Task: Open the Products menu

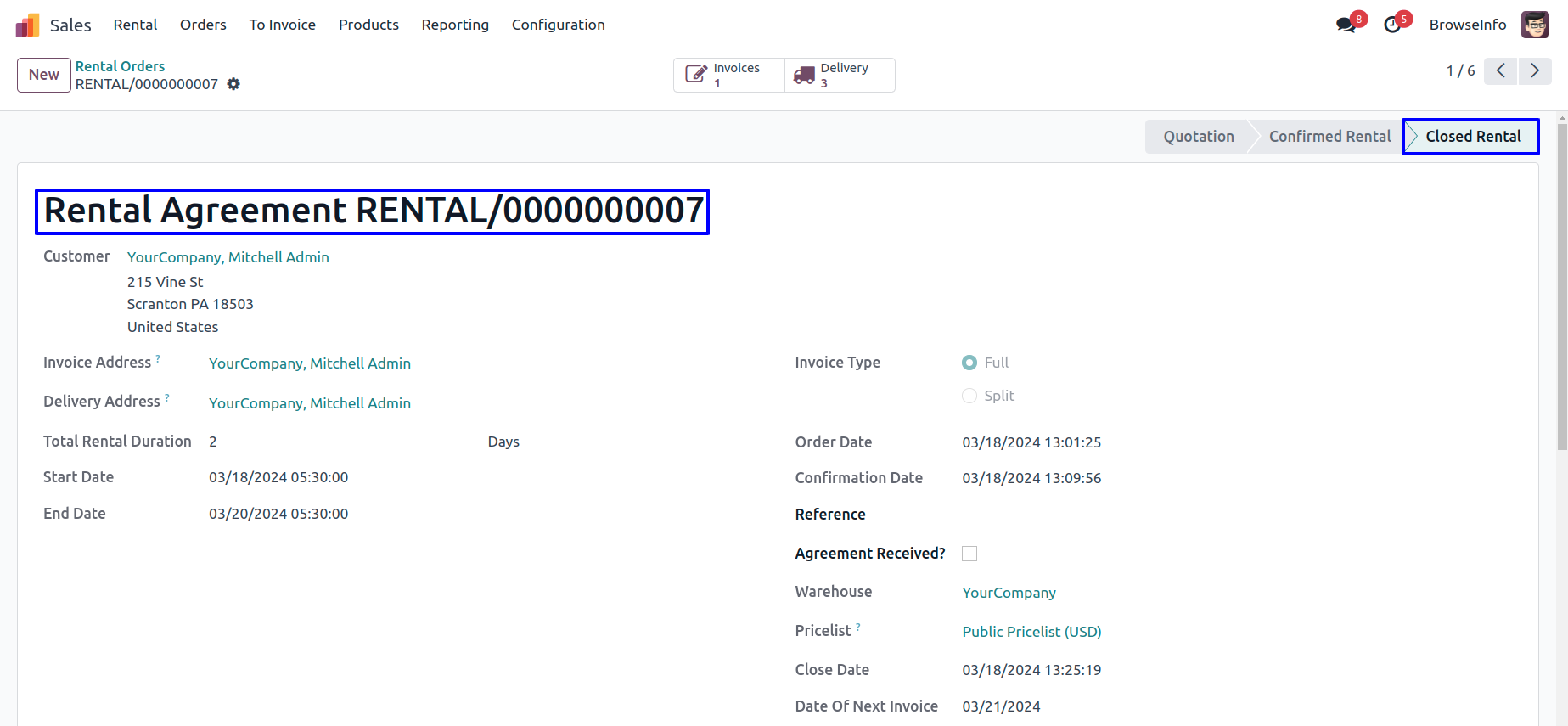Action: pyautogui.click(x=368, y=25)
